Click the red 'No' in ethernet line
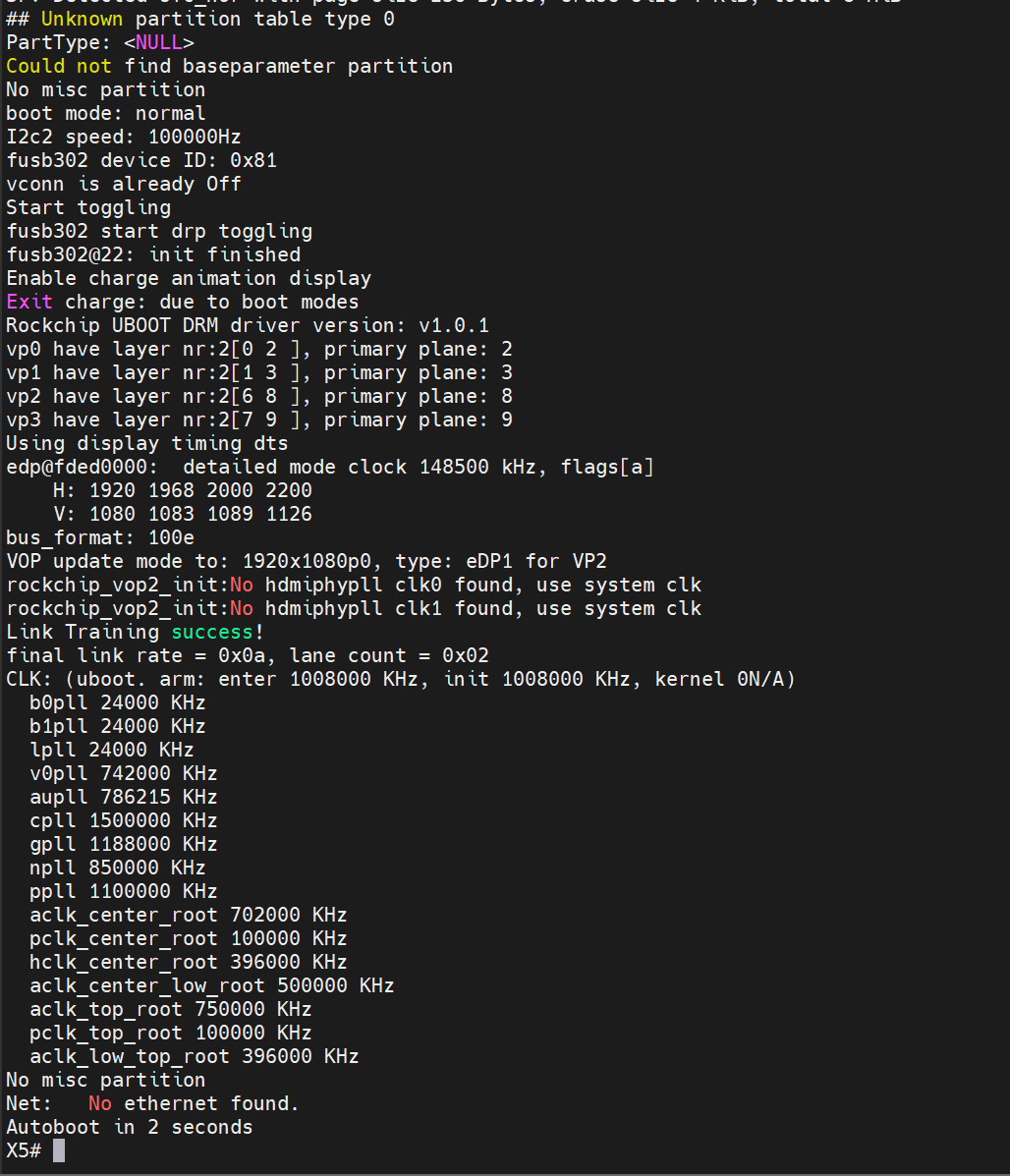1010x1176 pixels. pos(100,1103)
